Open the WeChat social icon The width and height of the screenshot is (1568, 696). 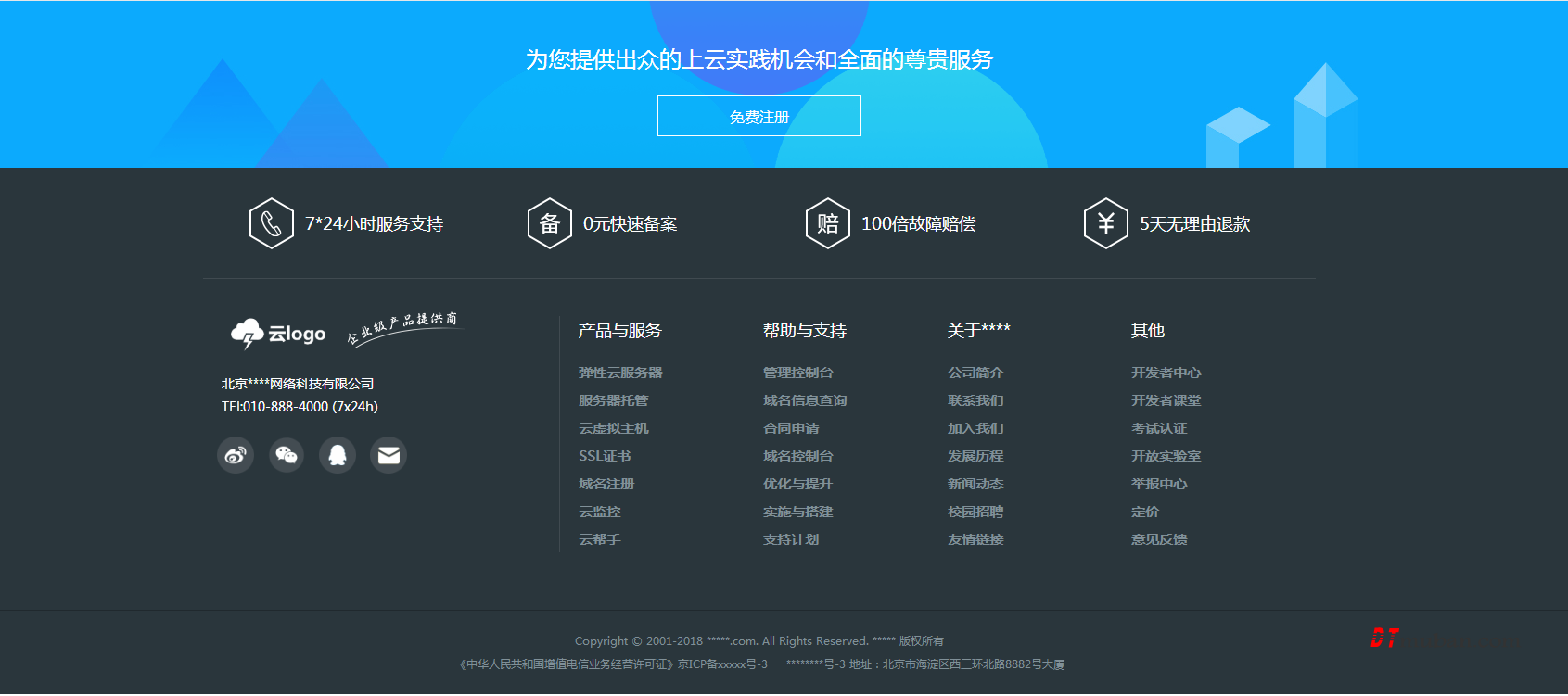point(287,455)
